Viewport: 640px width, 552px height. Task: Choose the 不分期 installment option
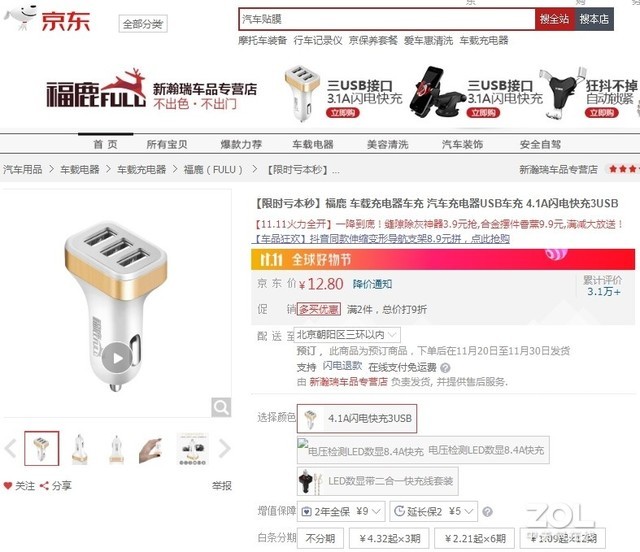[x=320, y=539]
